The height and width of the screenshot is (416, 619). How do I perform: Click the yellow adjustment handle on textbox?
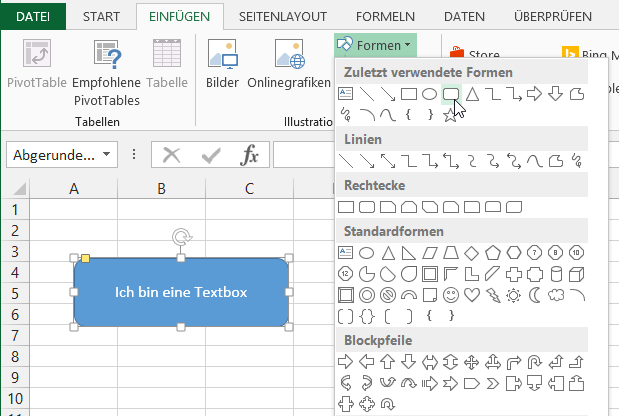pyautogui.click(x=85, y=259)
